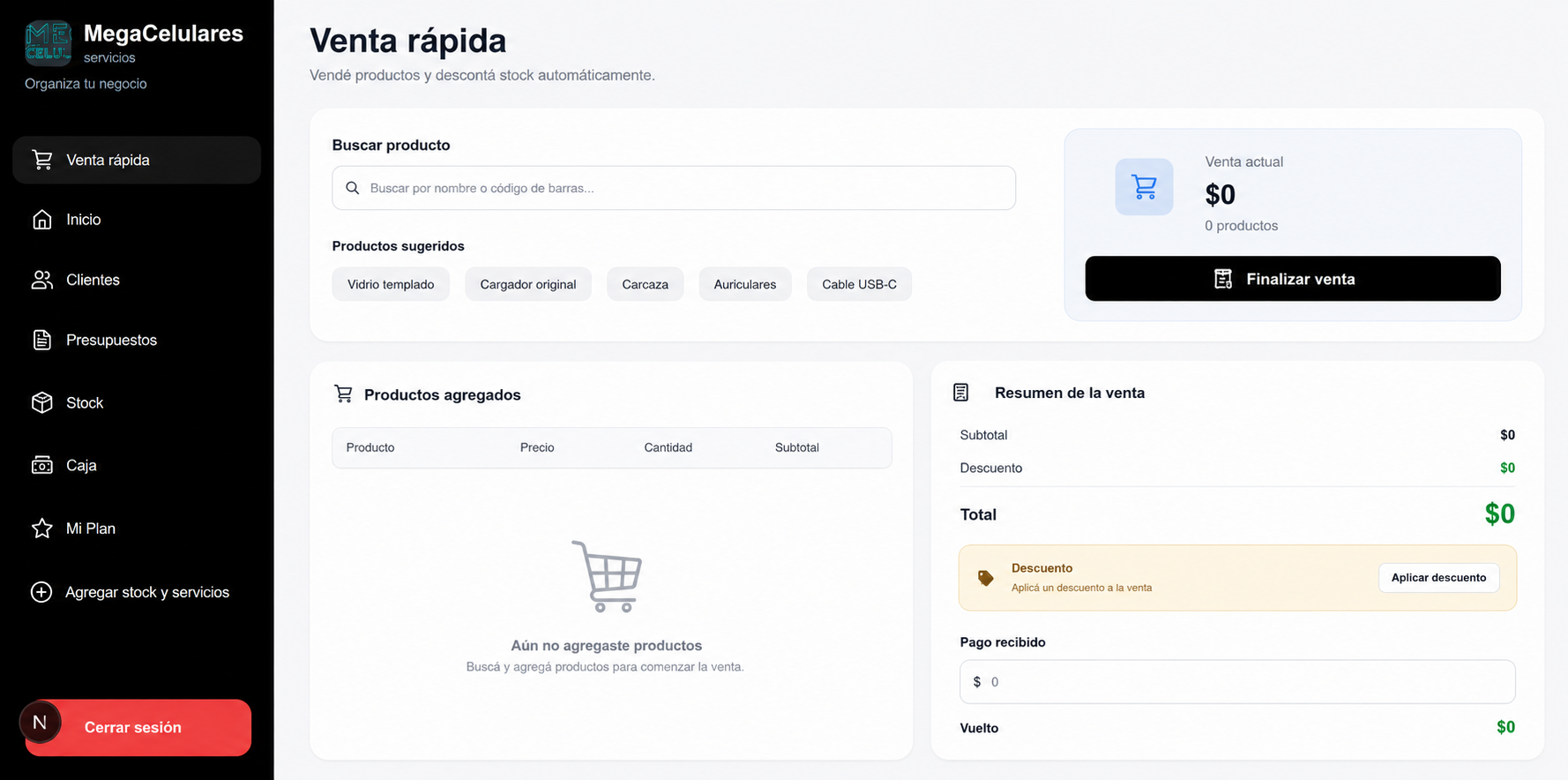Click the large empty cart illustration

pos(607,576)
